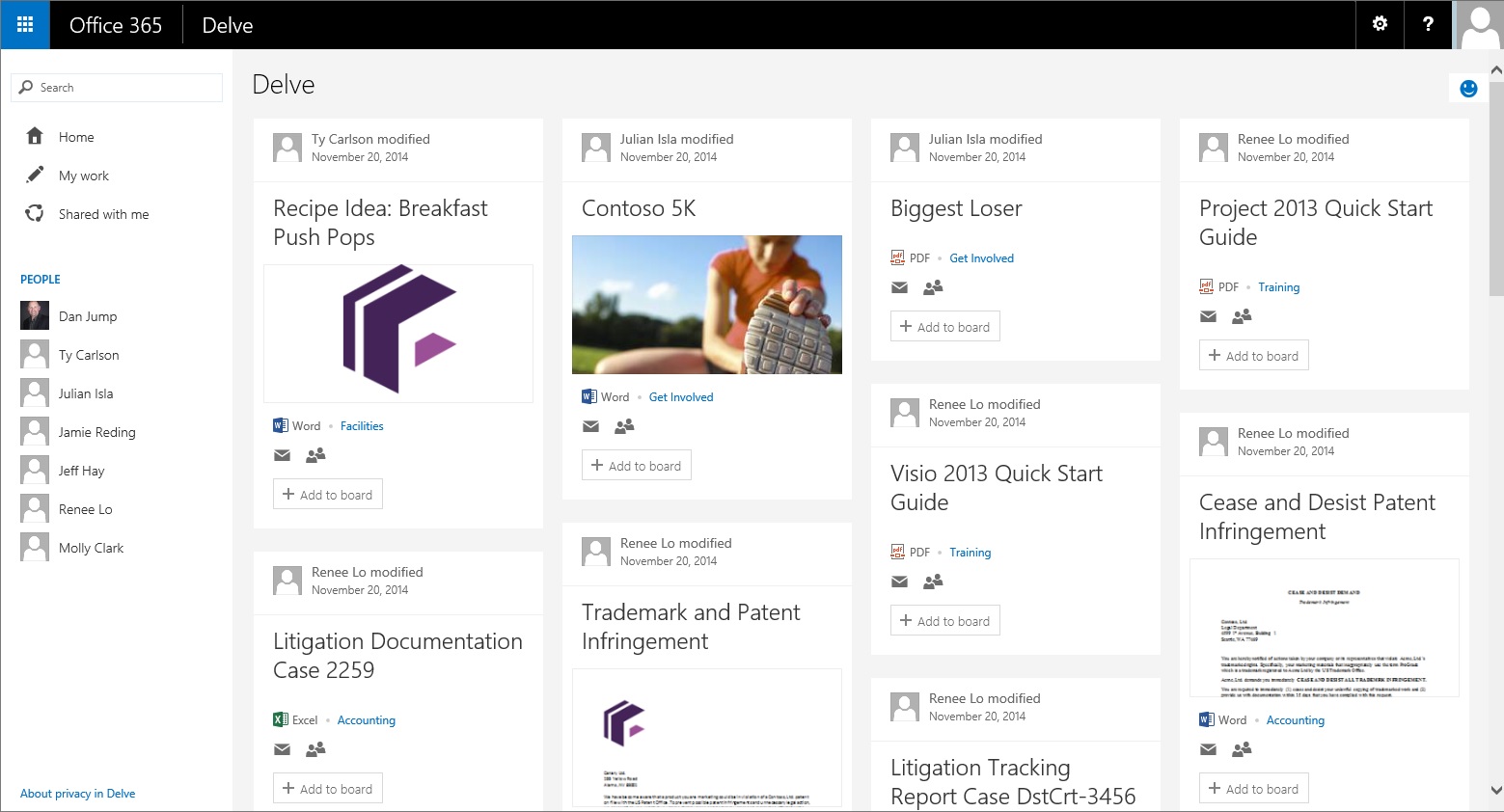Open About privacy in Delve link
The height and width of the screenshot is (812, 1504).
point(77,793)
